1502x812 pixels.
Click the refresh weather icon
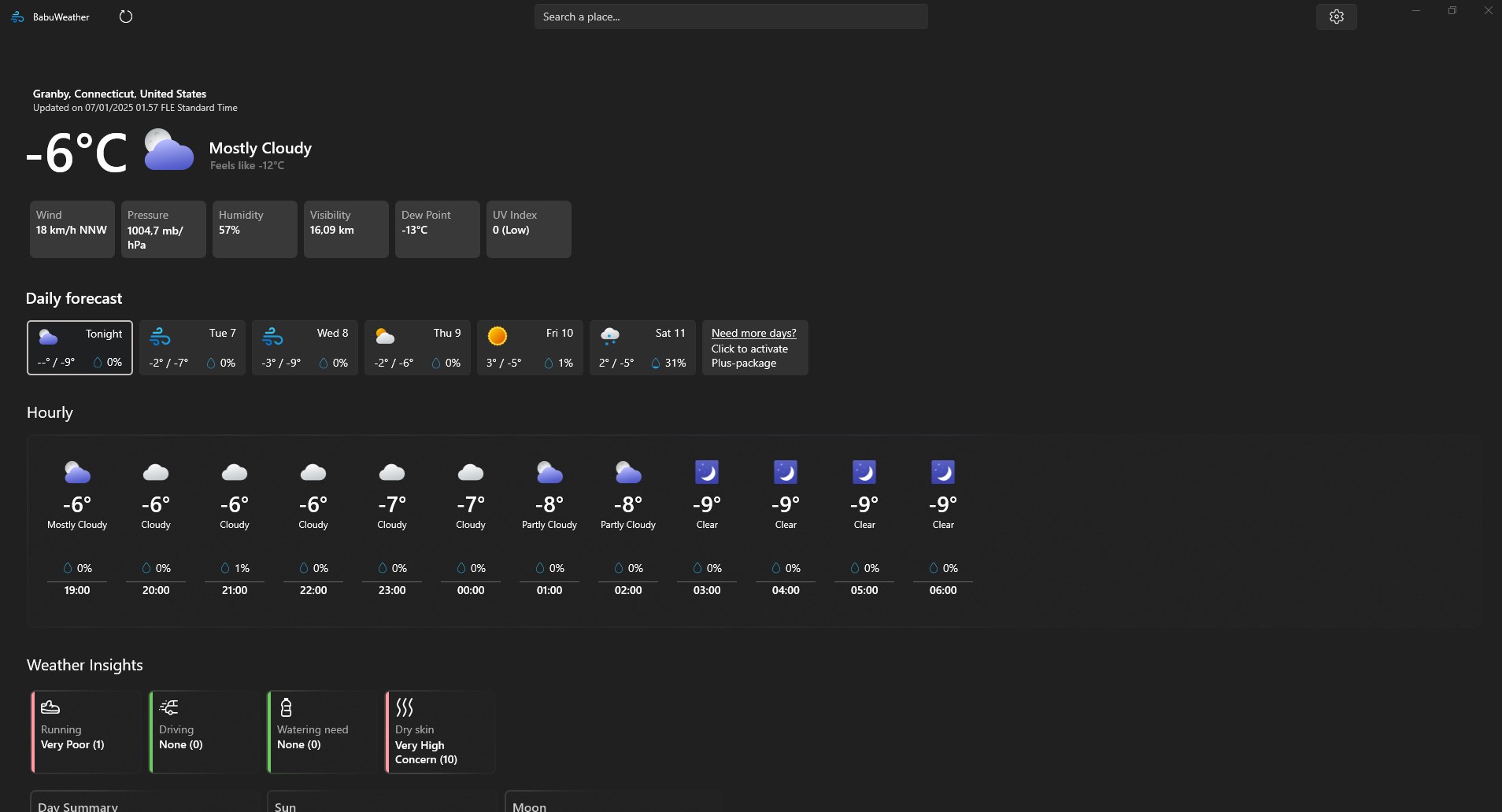coord(126,17)
